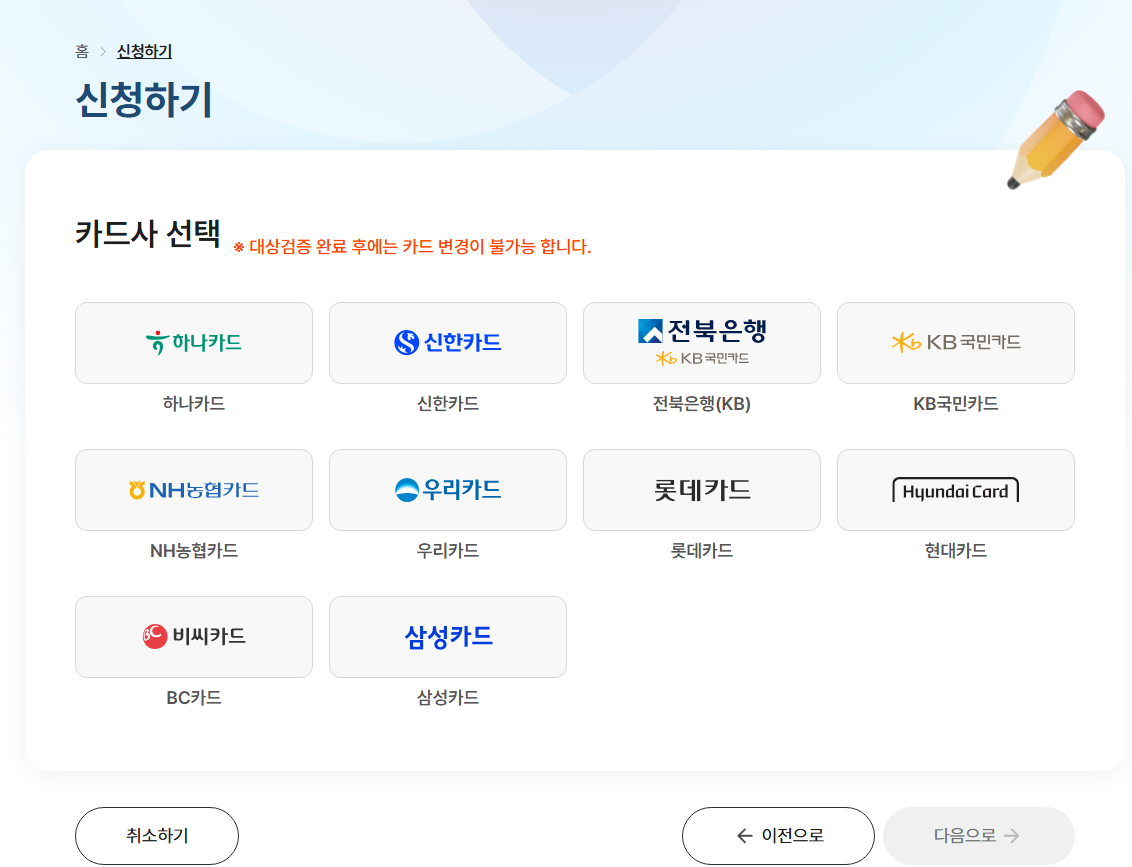Open the 홈 breadcrumb link
1132x867 pixels.
click(82, 51)
